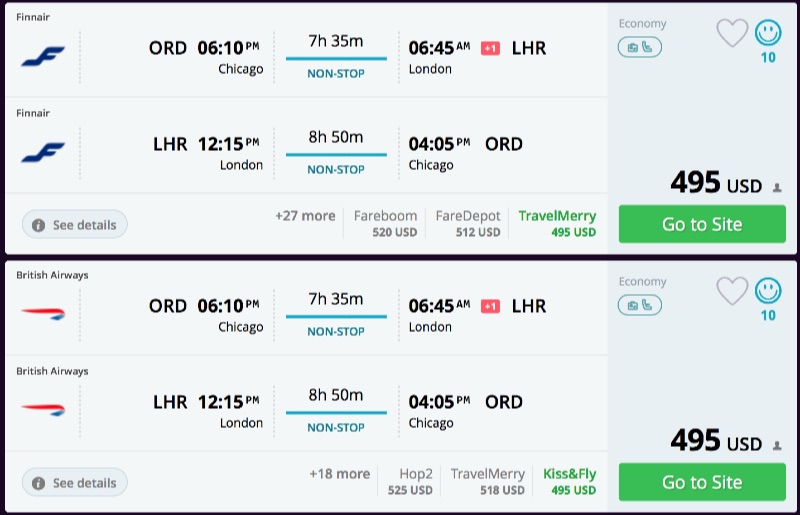Click the passenger icon beside Finnair 495 USD

click(x=777, y=187)
